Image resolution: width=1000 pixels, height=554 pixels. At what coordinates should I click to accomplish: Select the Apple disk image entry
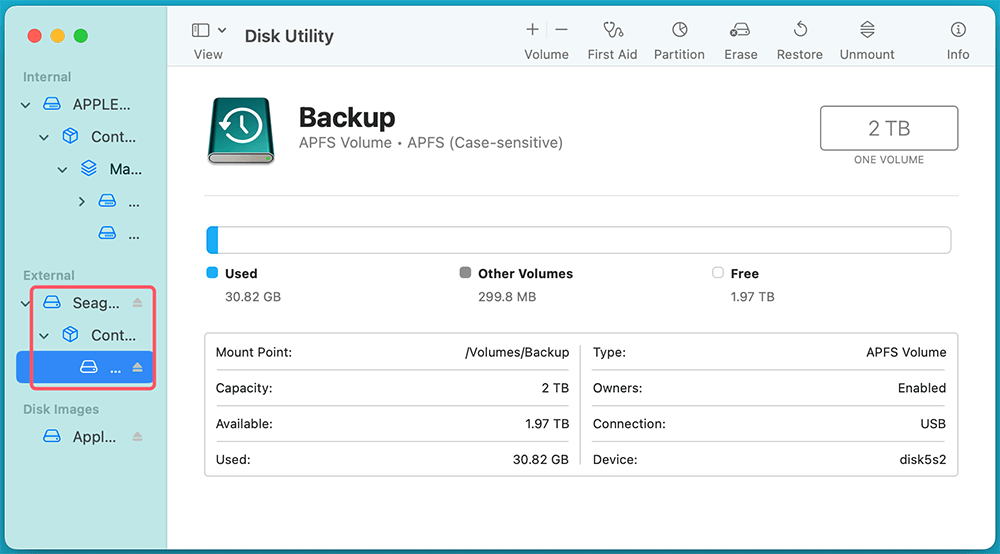tap(94, 437)
